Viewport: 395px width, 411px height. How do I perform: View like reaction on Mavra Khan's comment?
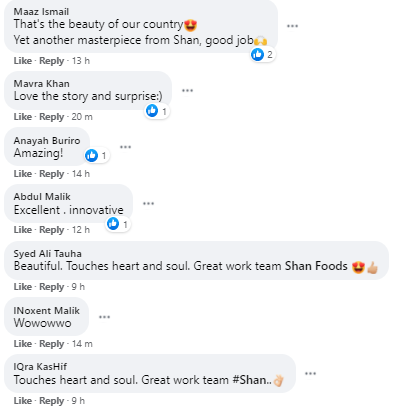tap(157, 111)
